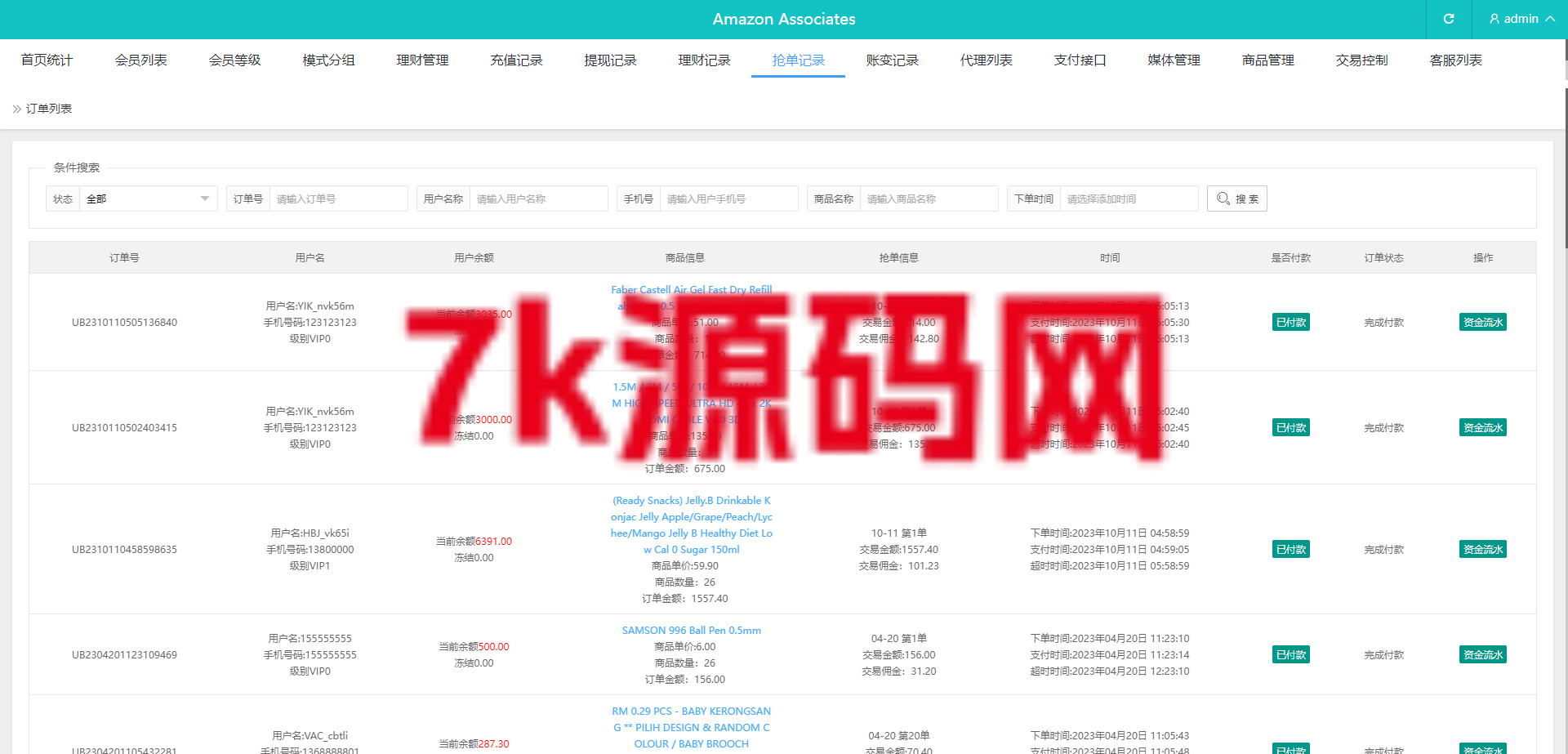Click Amazon Associates header title
Viewport: 1568px width, 754px height.
click(x=784, y=19)
